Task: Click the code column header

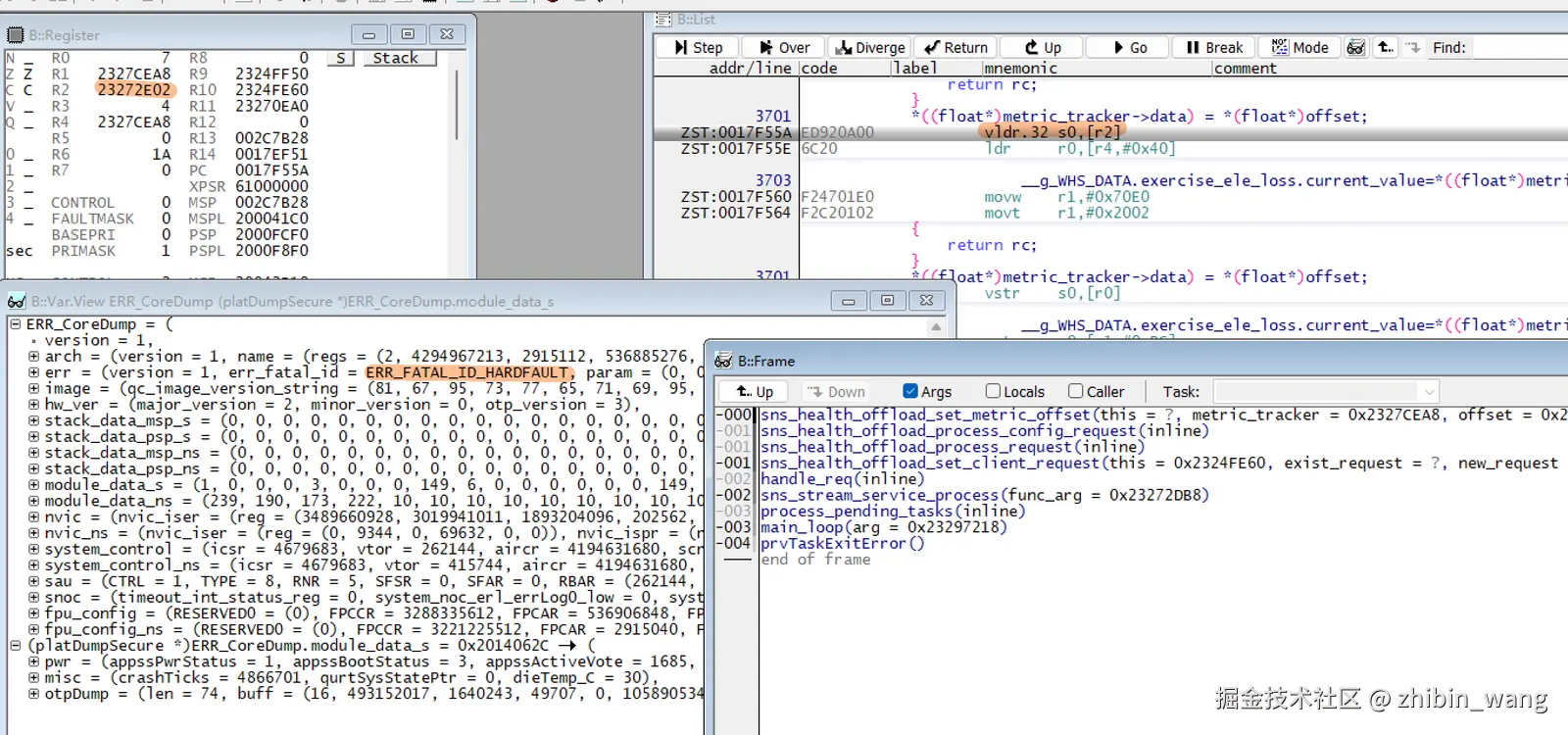Action: point(819,68)
